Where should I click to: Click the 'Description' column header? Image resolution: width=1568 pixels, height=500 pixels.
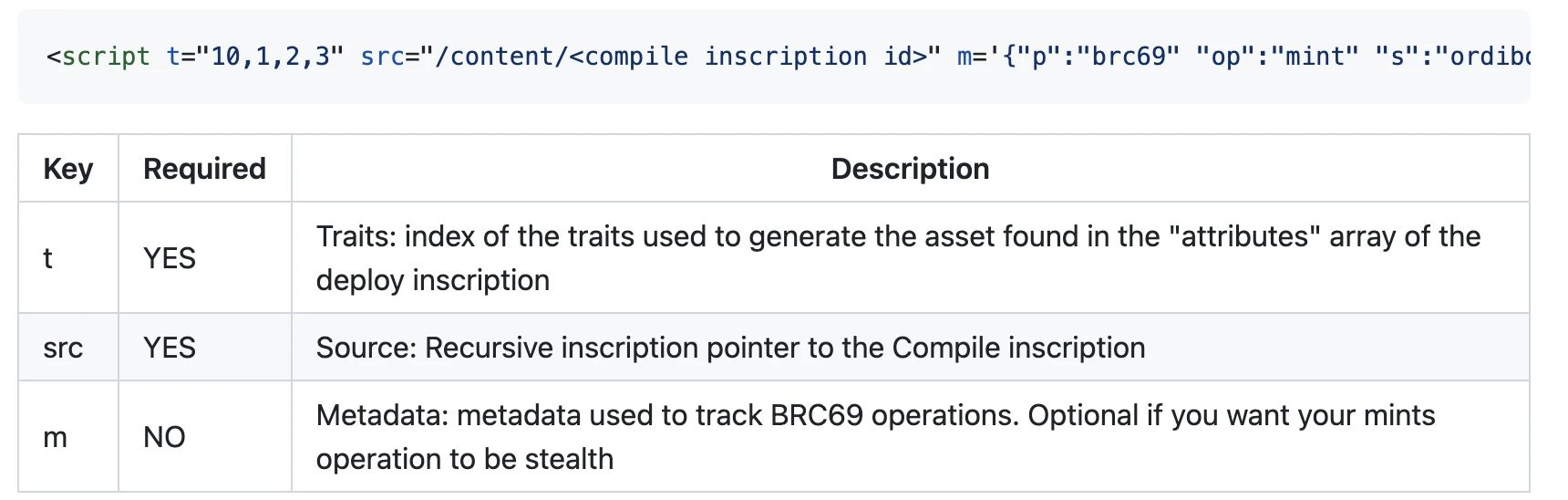click(x=910, y=169)
